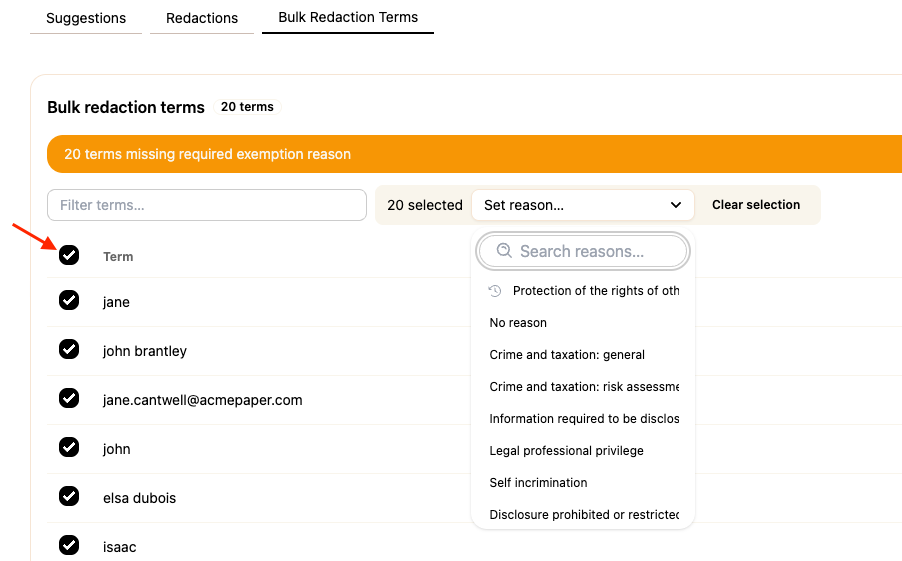This screenshot has width=902, height=561.
Task: Click the isaac term text
Action: [x=120, y=547]
